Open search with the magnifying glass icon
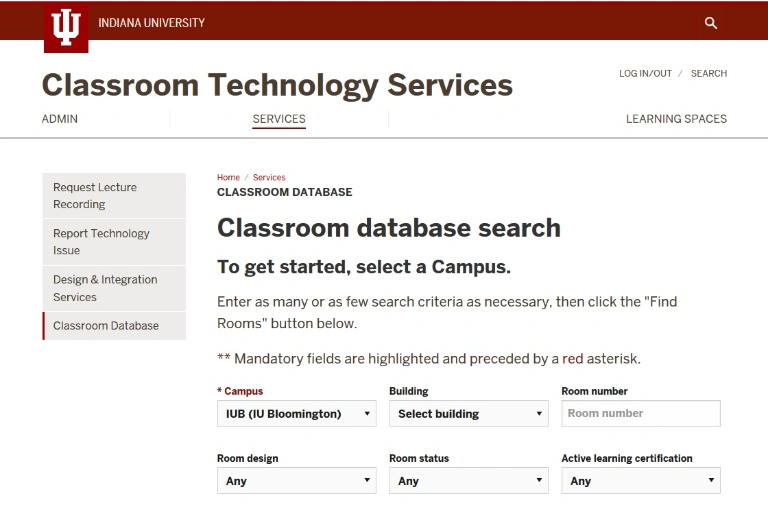Screen dimensions: 768x512 click(x=711, y=23)
